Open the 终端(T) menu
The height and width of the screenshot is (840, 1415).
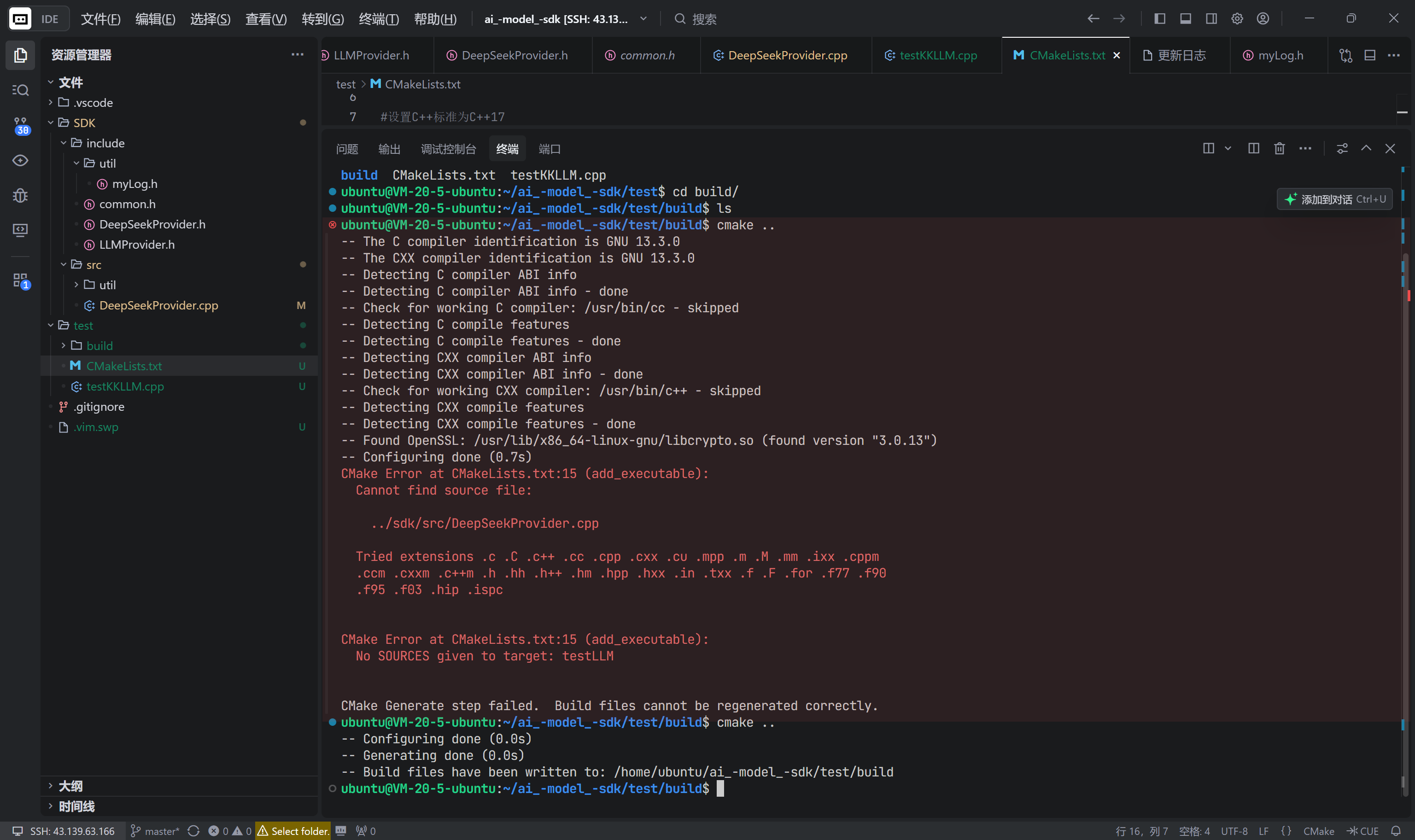click(379, 19)
